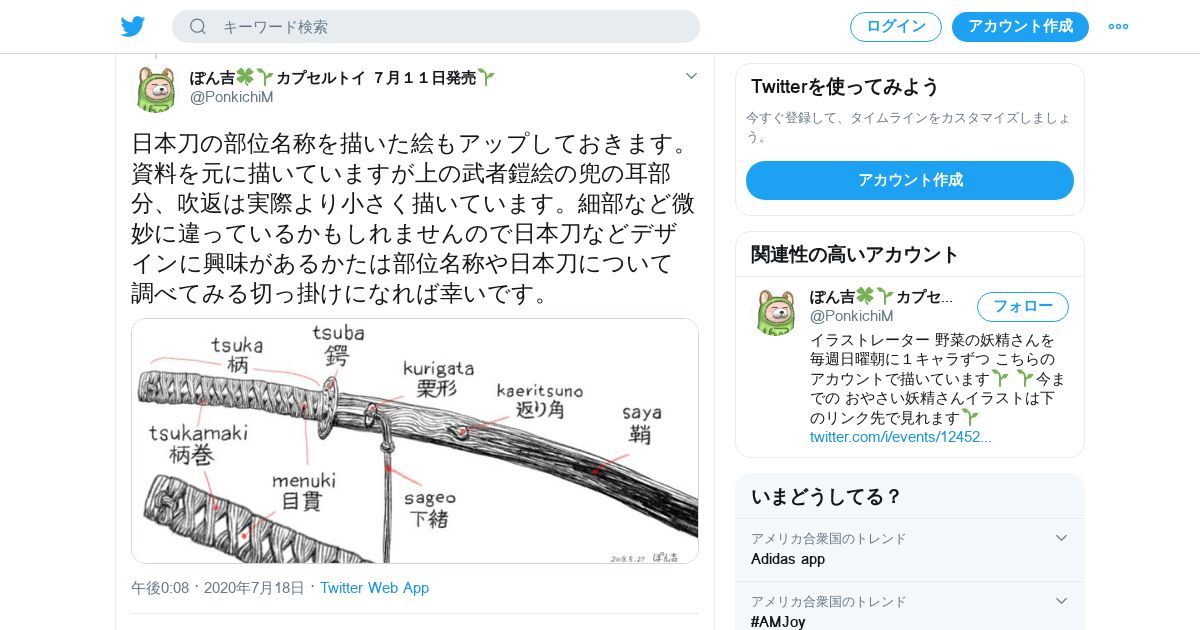Image resolution: width=1200 pixels, height=630 pixels.
Task: Open the #AMJoy trend
Action: (910, 611)
